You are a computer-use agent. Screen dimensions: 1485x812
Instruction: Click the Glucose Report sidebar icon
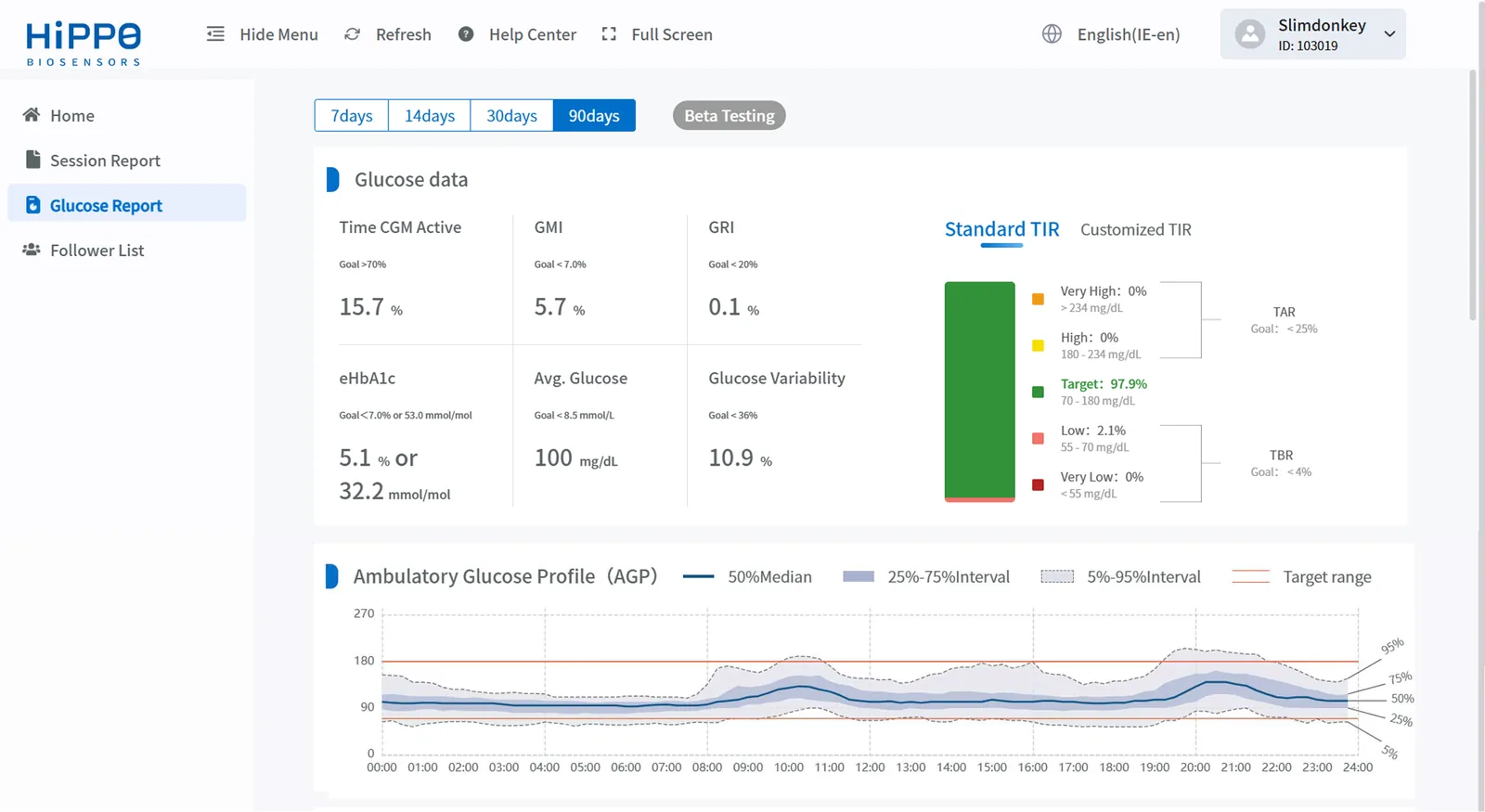coord(32,205)
